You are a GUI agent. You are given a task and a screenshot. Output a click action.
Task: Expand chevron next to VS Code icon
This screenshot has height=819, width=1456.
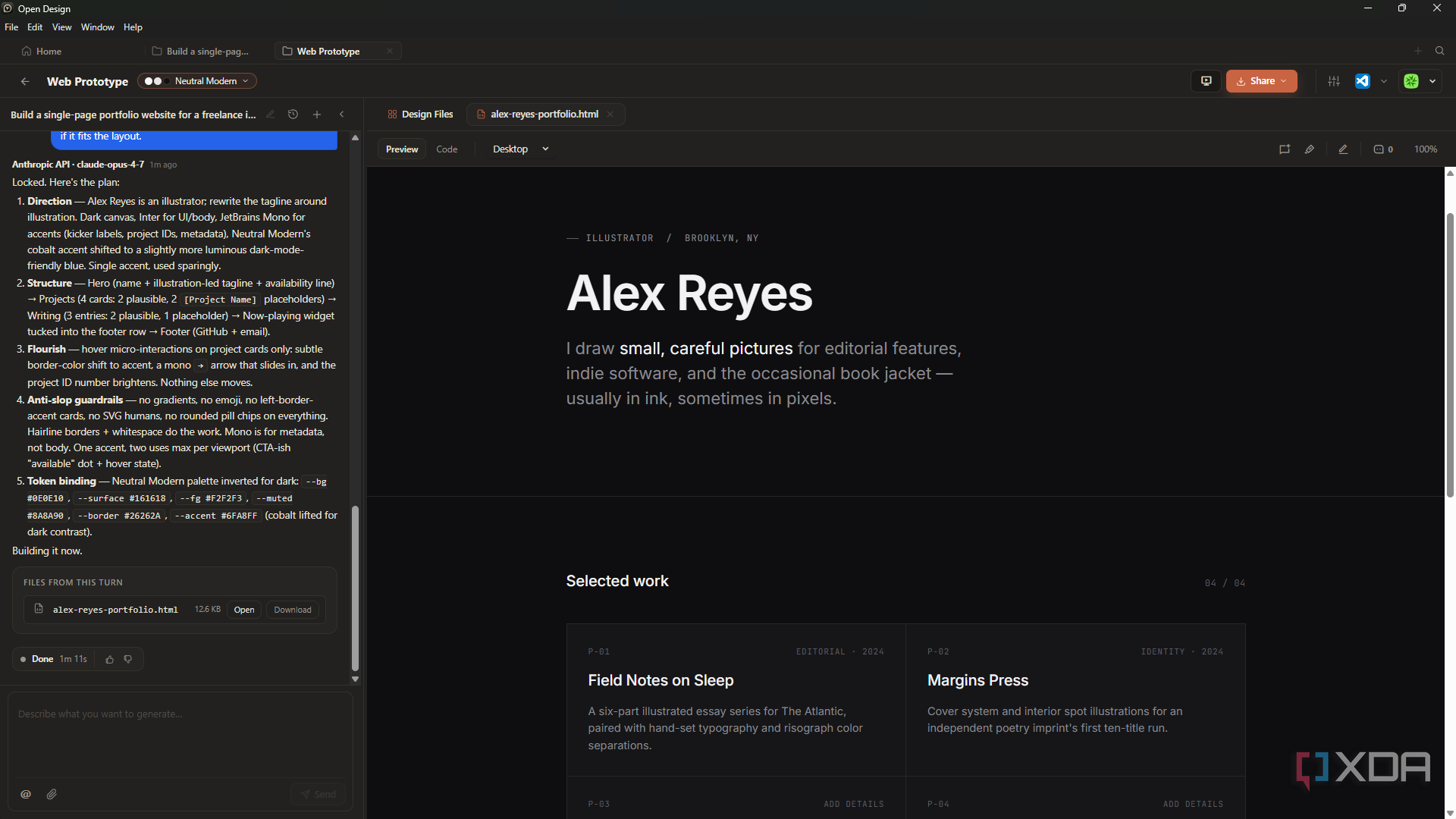(x=1384, y=81)
